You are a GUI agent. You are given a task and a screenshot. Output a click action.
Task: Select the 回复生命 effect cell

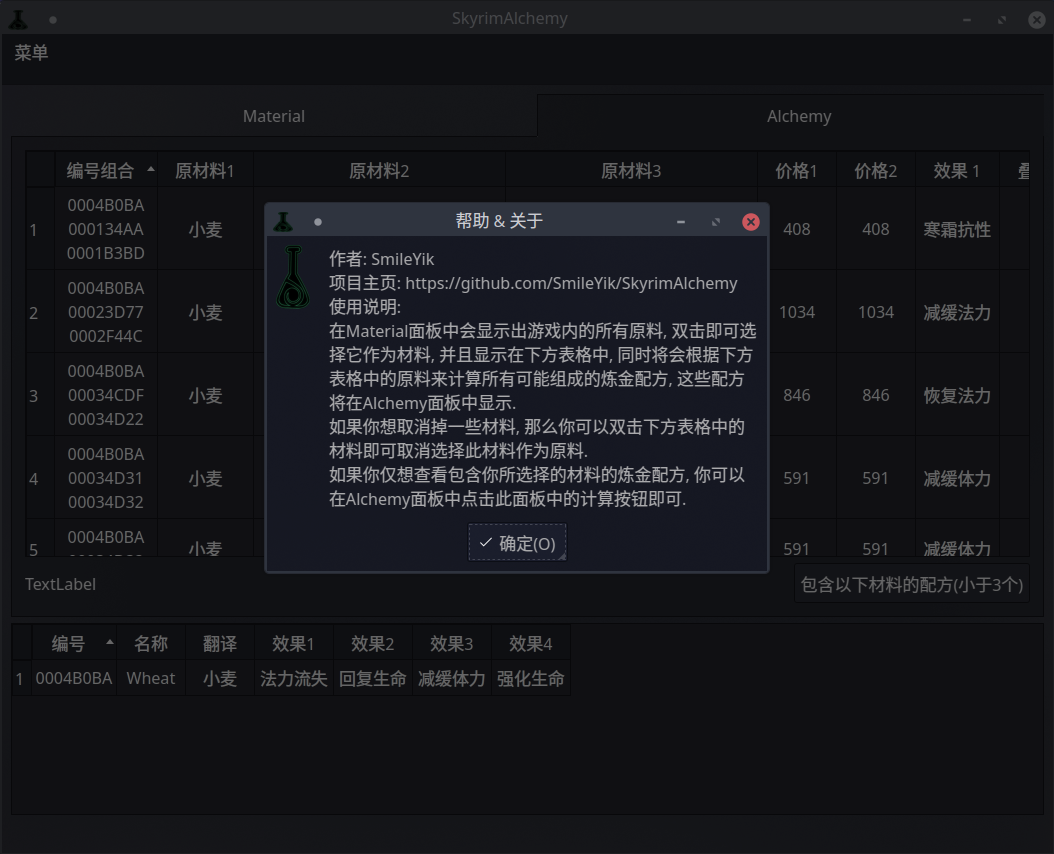372,678
